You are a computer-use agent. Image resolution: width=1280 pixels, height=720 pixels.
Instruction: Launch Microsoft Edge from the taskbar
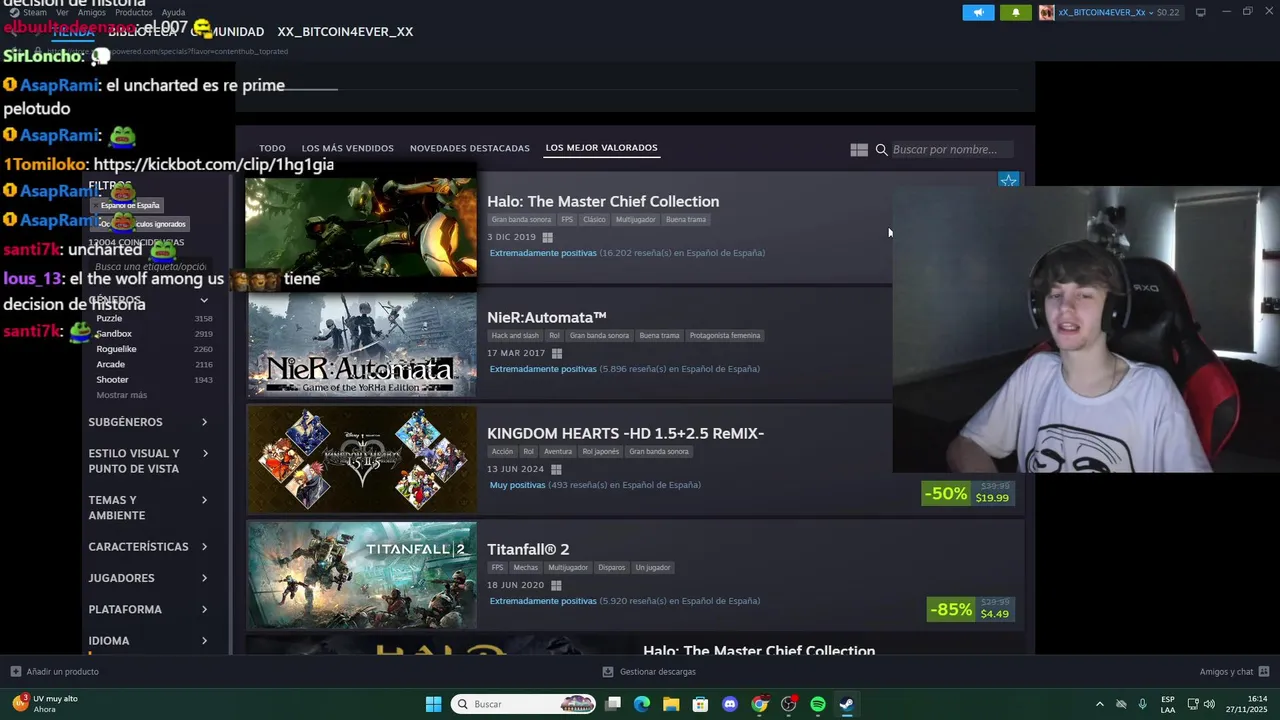[x=642, y=704]
